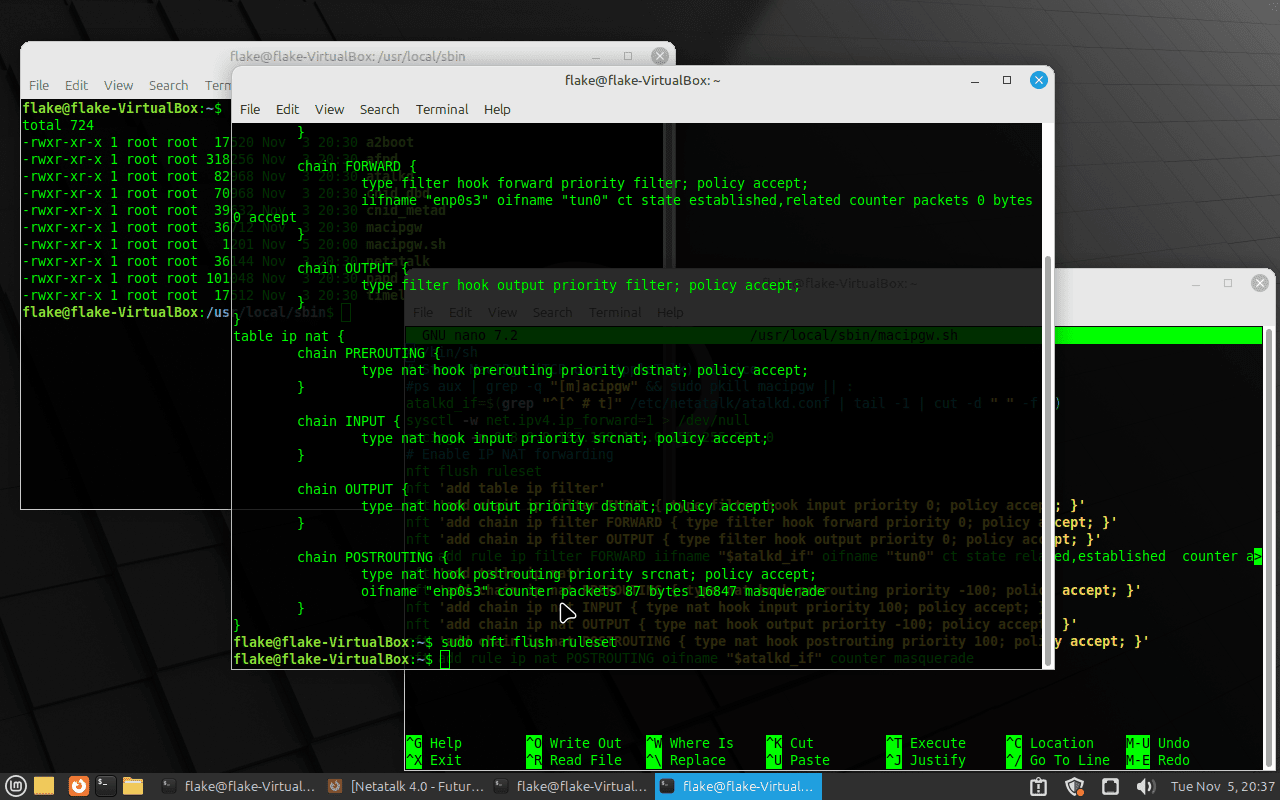Open Edit menu of the front terminal
Viewport: 1280px width, 800px height.
[x=287, y=109]
